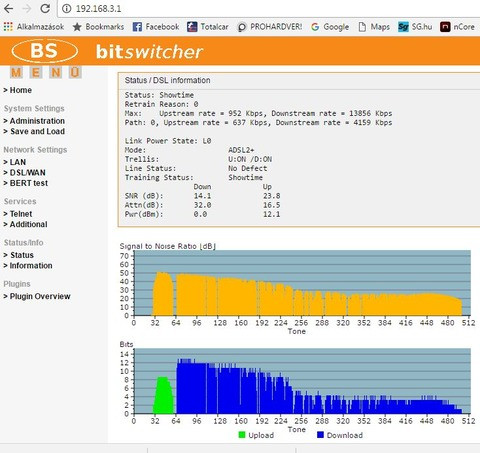Click the browser back arrow
Viewport: 480px width, 453px height.
[x=9, y=8]
